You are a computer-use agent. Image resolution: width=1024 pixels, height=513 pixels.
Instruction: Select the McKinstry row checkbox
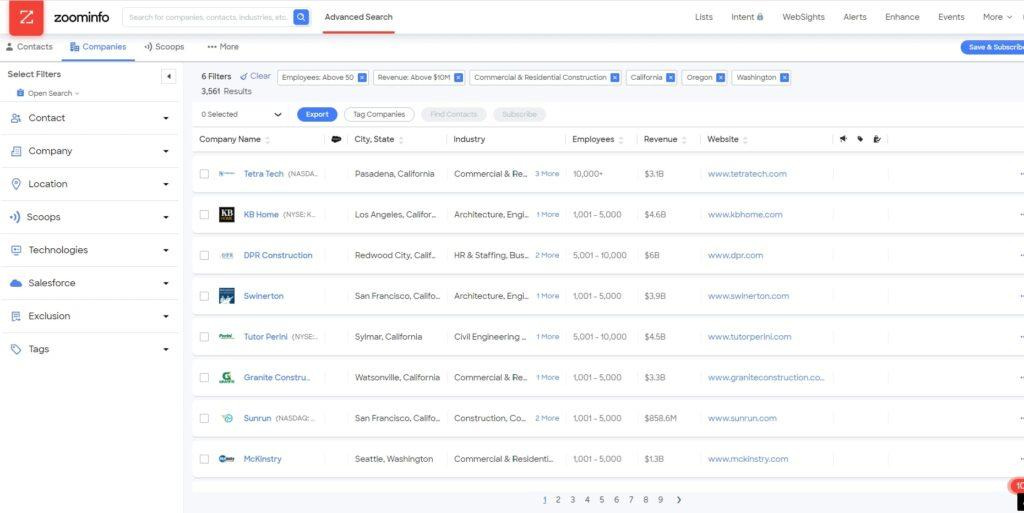[x=204, y=459]
